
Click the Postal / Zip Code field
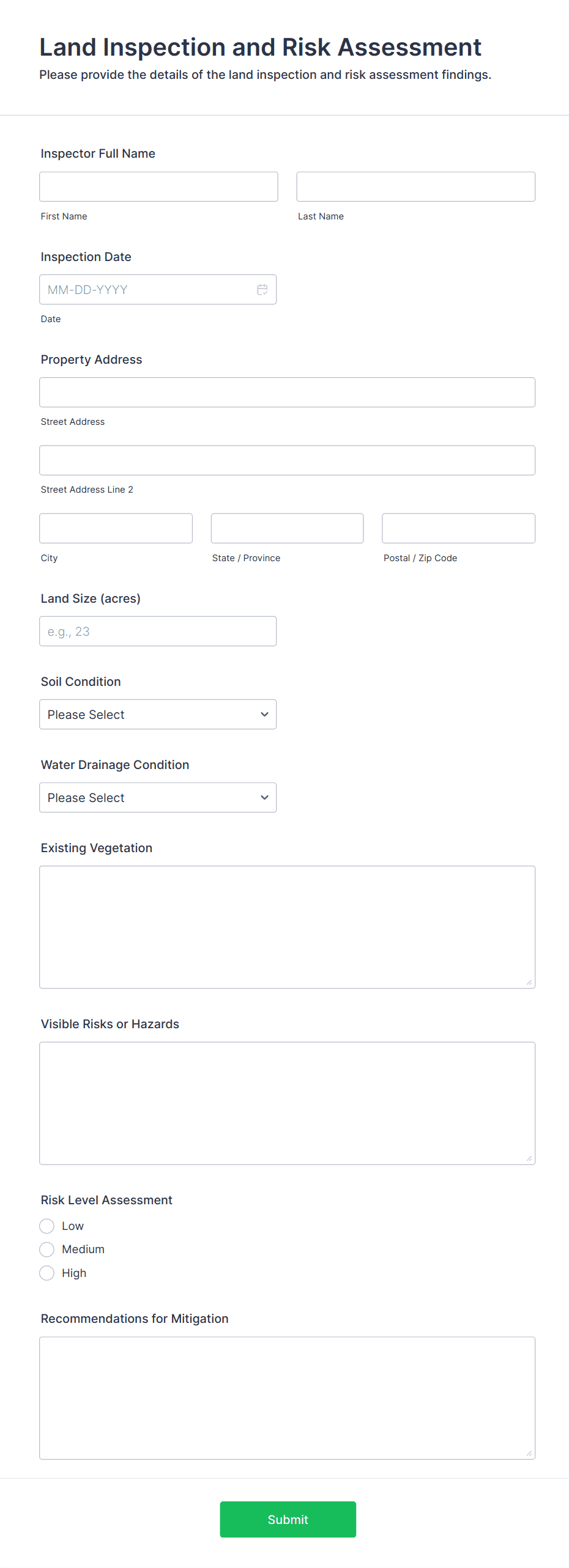pos(458,528)
